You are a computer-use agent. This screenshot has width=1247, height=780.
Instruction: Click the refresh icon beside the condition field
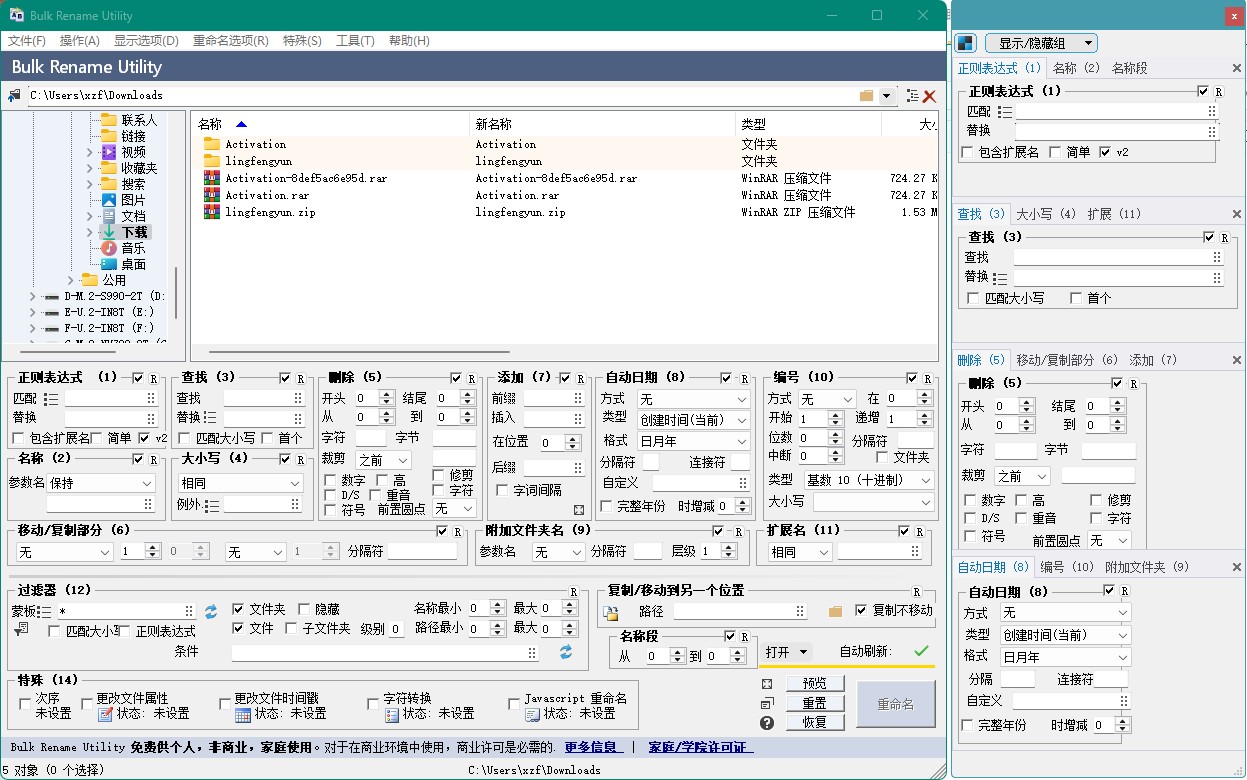[565, 652]
